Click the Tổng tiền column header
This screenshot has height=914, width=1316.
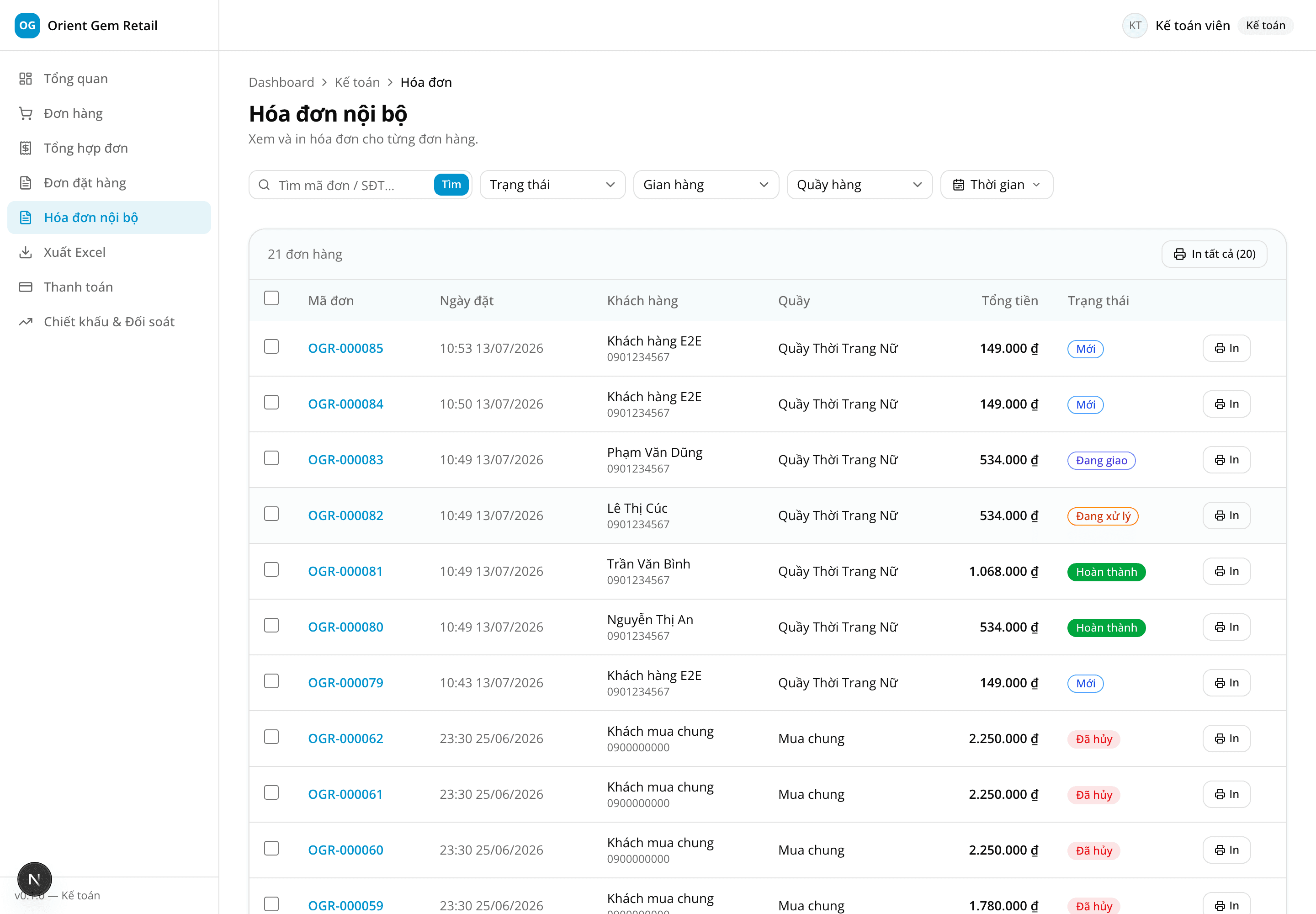1010,301
